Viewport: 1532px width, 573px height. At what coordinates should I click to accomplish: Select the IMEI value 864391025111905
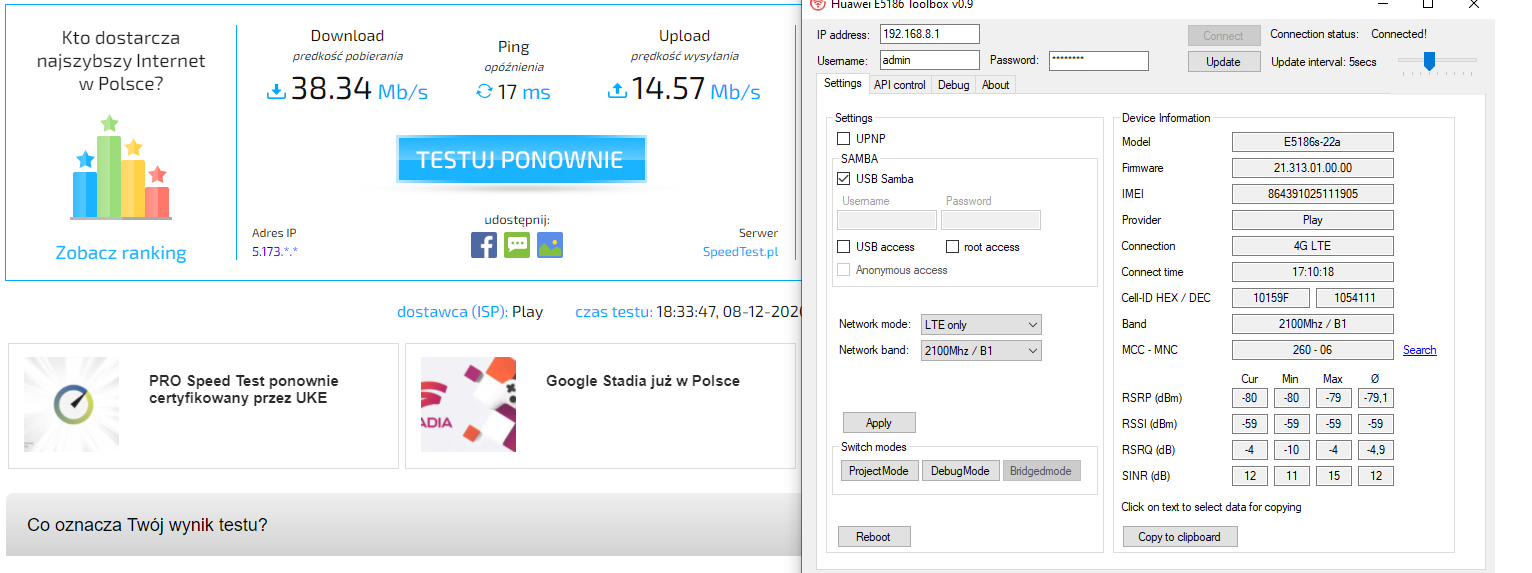[x=1312, y=194]
